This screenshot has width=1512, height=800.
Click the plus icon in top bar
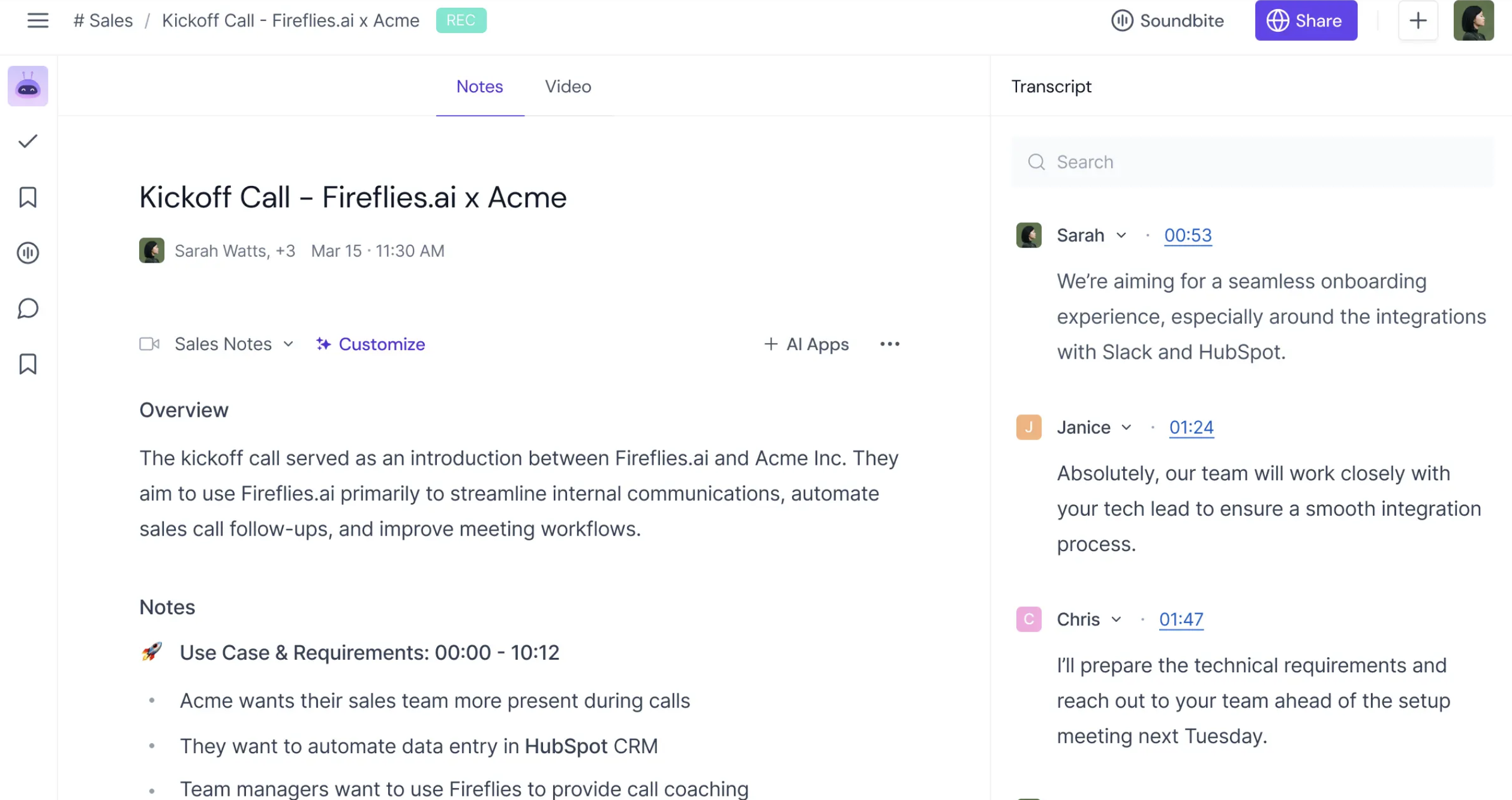1418,20
